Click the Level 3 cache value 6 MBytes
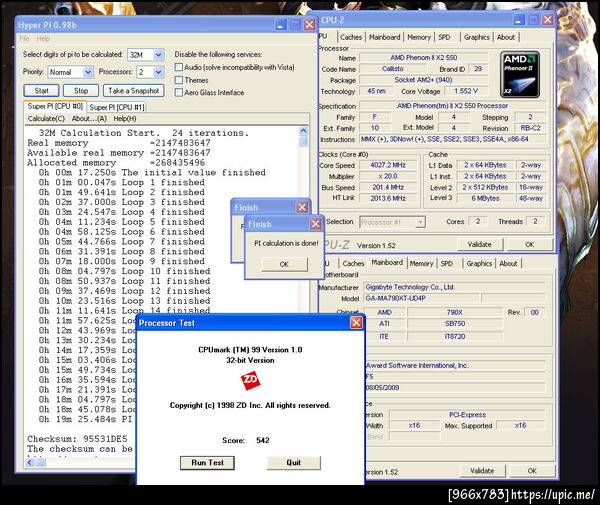This screenshot has height=505, width=600. pyautogui.click(x=485, y=198)
